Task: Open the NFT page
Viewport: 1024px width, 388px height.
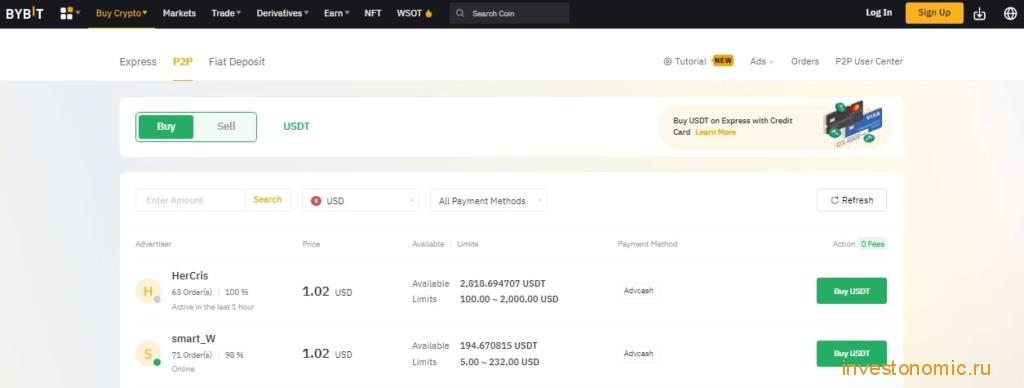Action: click(x=373, y=13)
